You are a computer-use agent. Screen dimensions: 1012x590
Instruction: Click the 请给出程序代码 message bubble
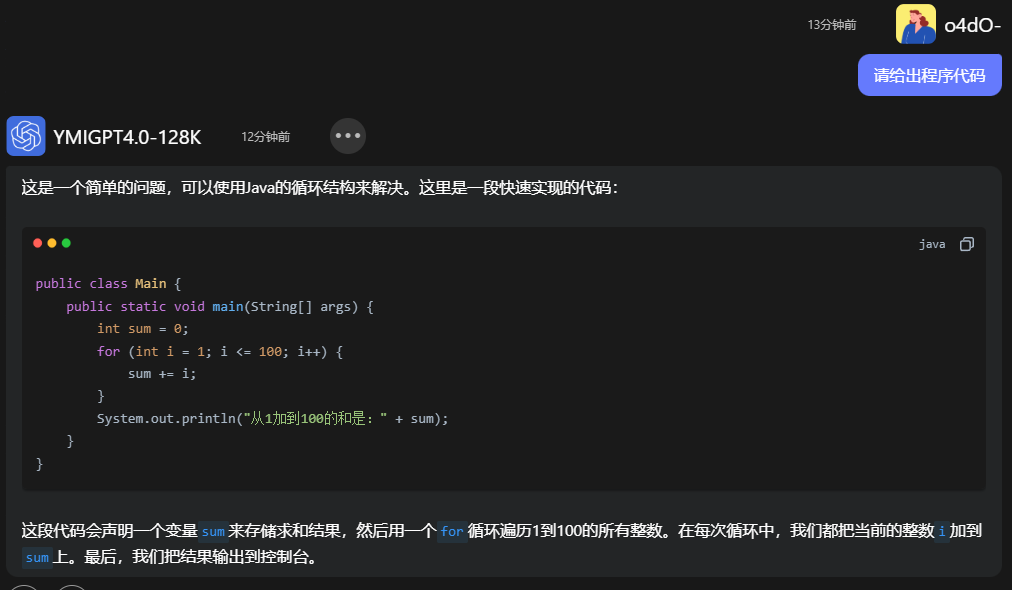[929, 75]
